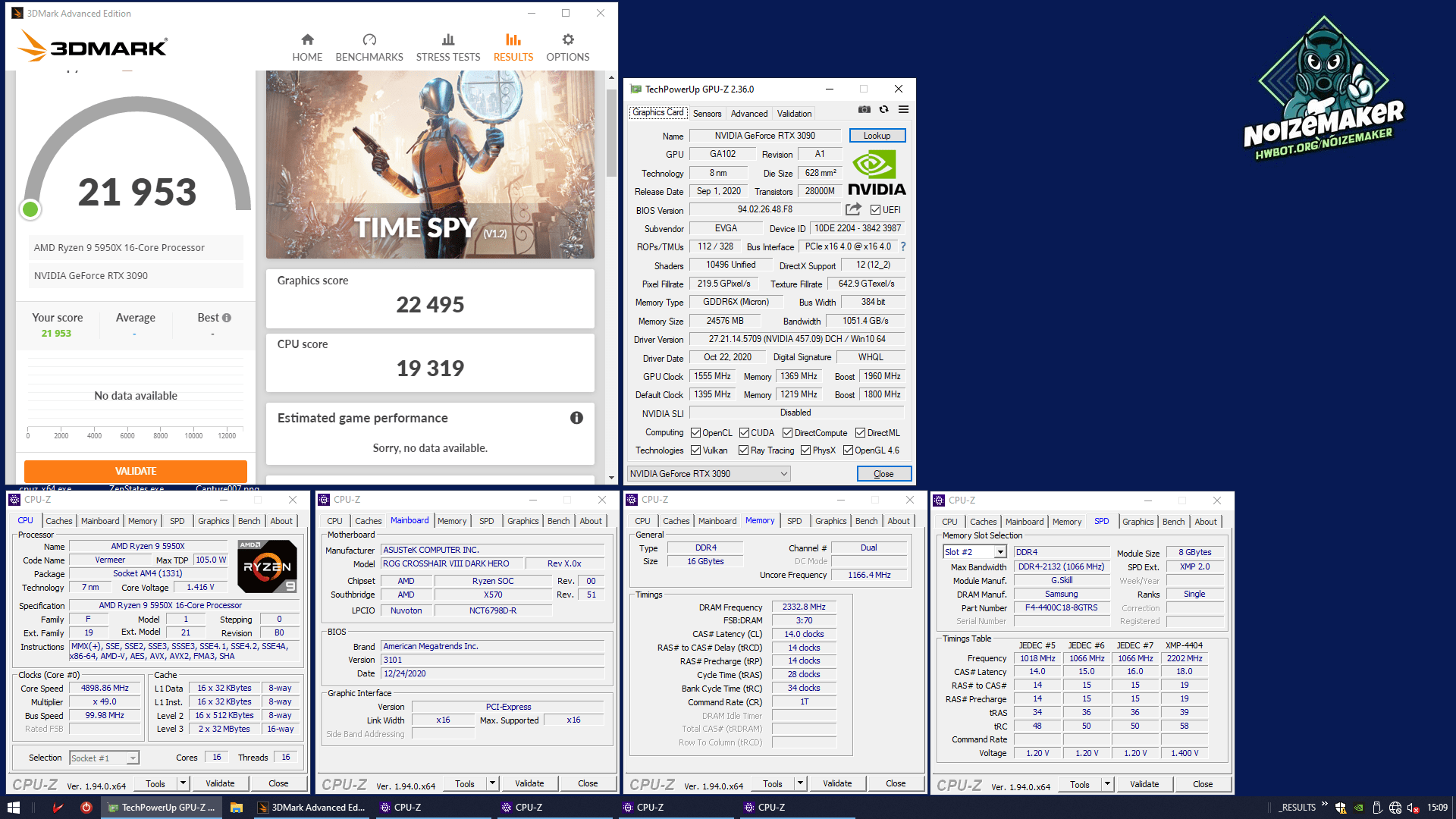Click score gauge green indicator
The height and width of the screenshot is (819, 1456).
pyautogui.click(x=30, y=209)
